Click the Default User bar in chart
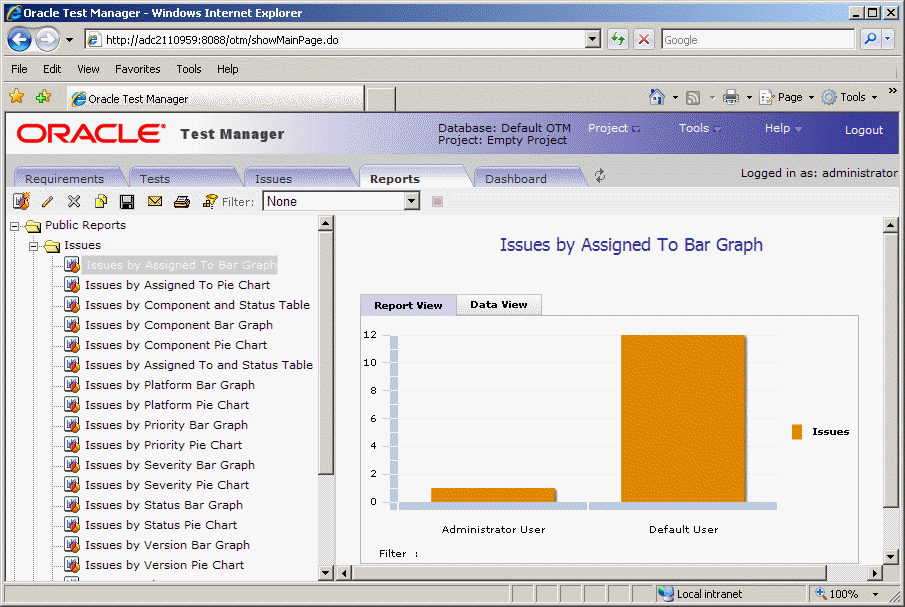The width and height of the screenshot is (905, 607). pyautogui.click(x=683, y=418)
